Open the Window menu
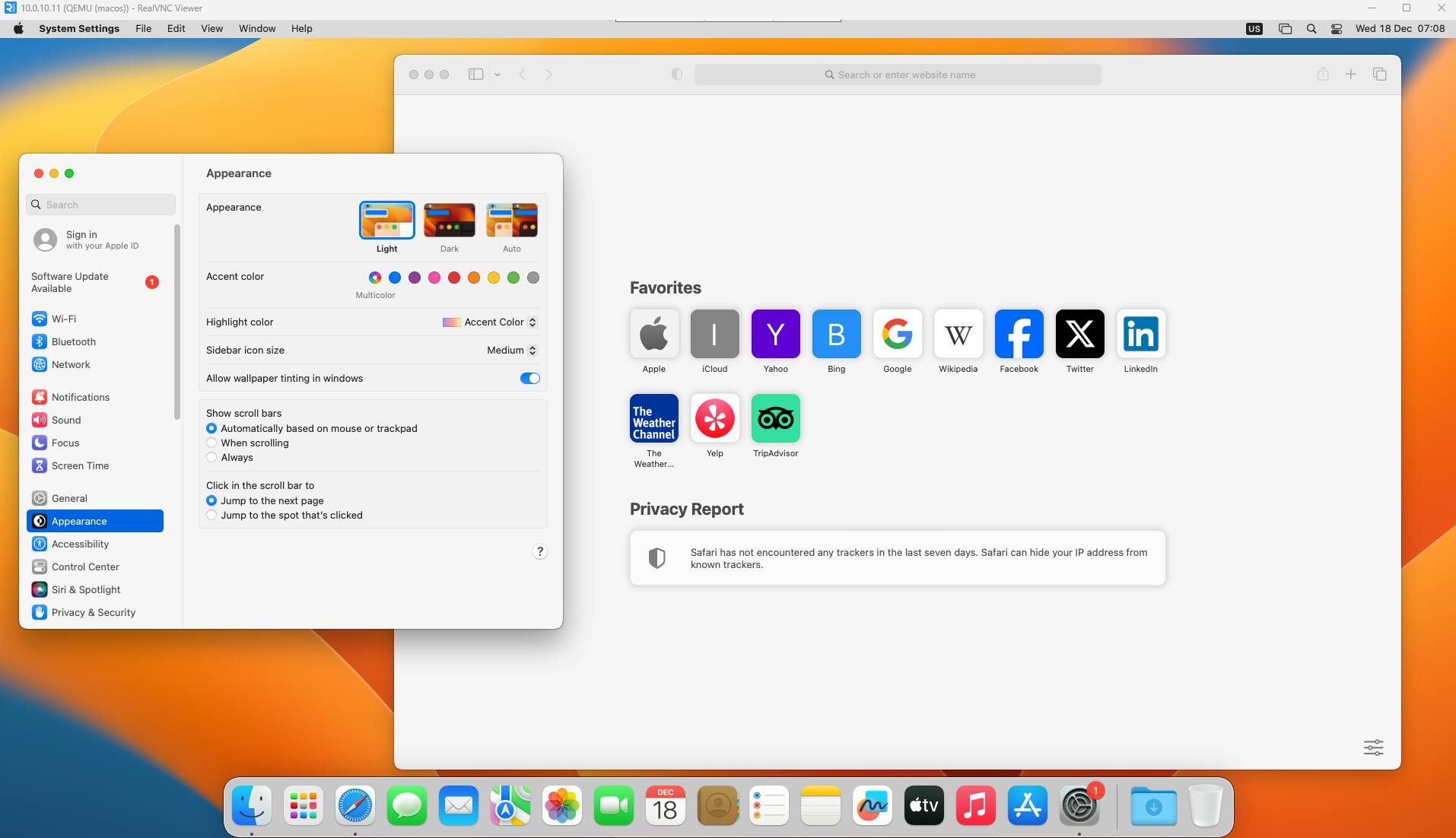Screen dimensions: 1456x838 [257, 28]
